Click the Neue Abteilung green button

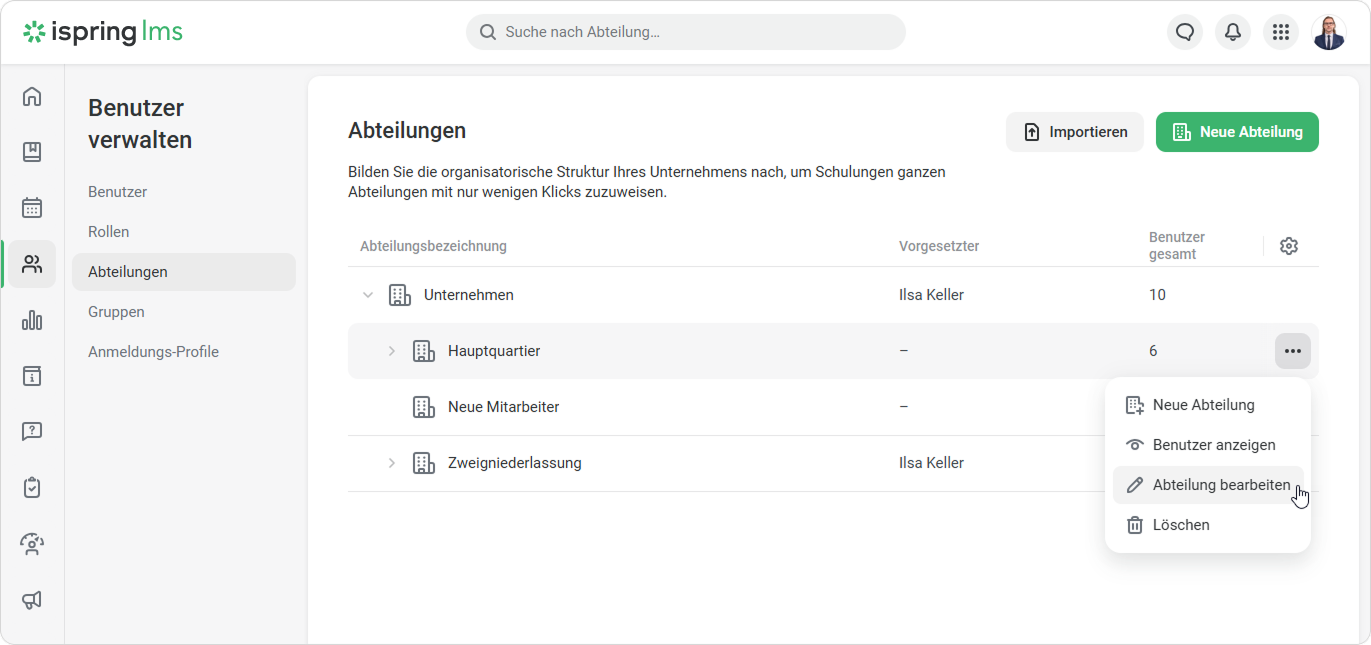1237,132
